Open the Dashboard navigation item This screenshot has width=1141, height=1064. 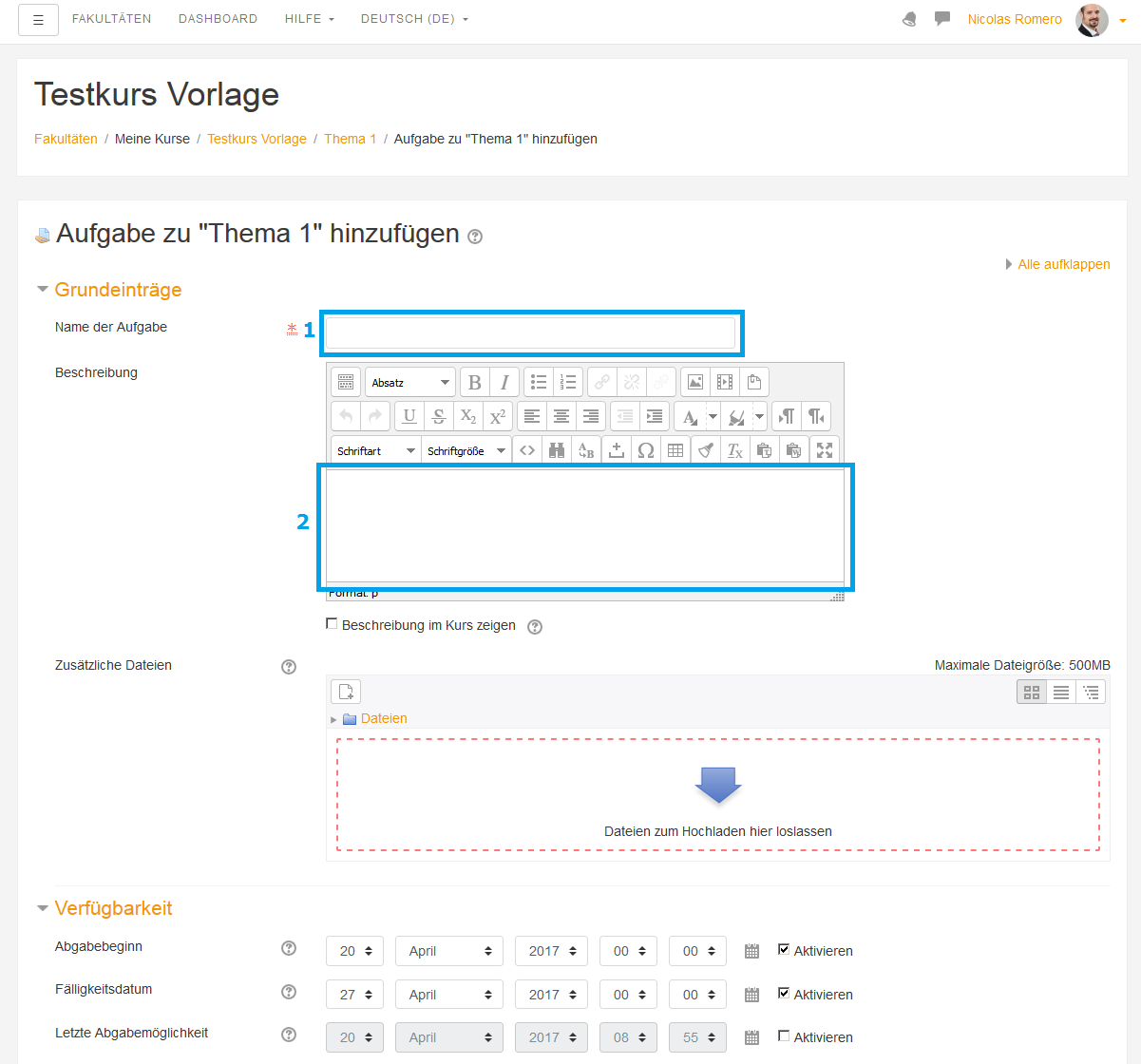pos(218,19)
